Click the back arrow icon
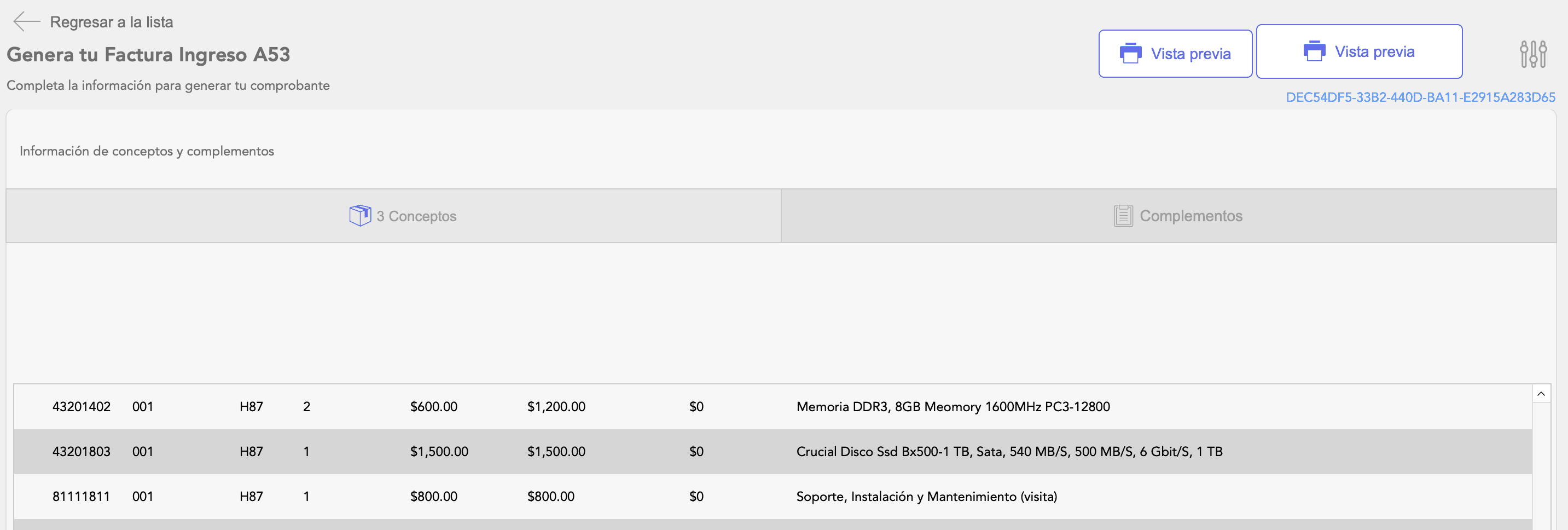 pos(26,21)
